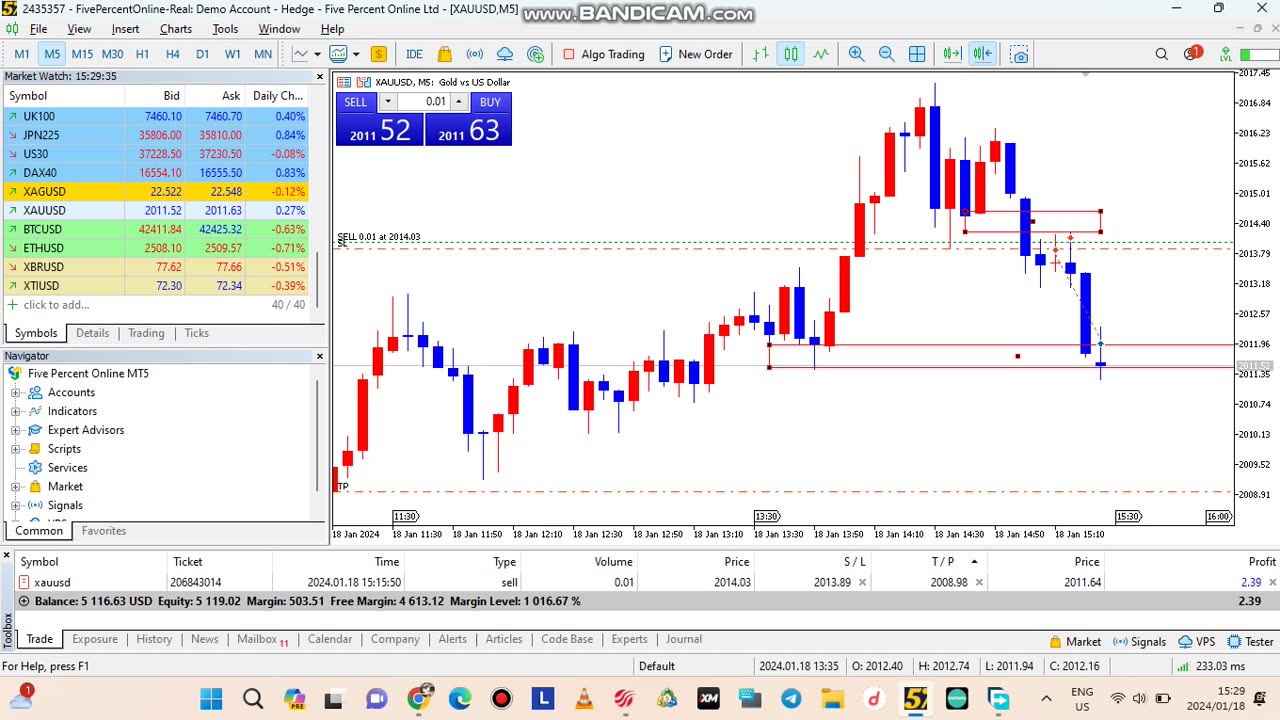Switch to Market Watch Ticks tab

[x=196, y=333]
